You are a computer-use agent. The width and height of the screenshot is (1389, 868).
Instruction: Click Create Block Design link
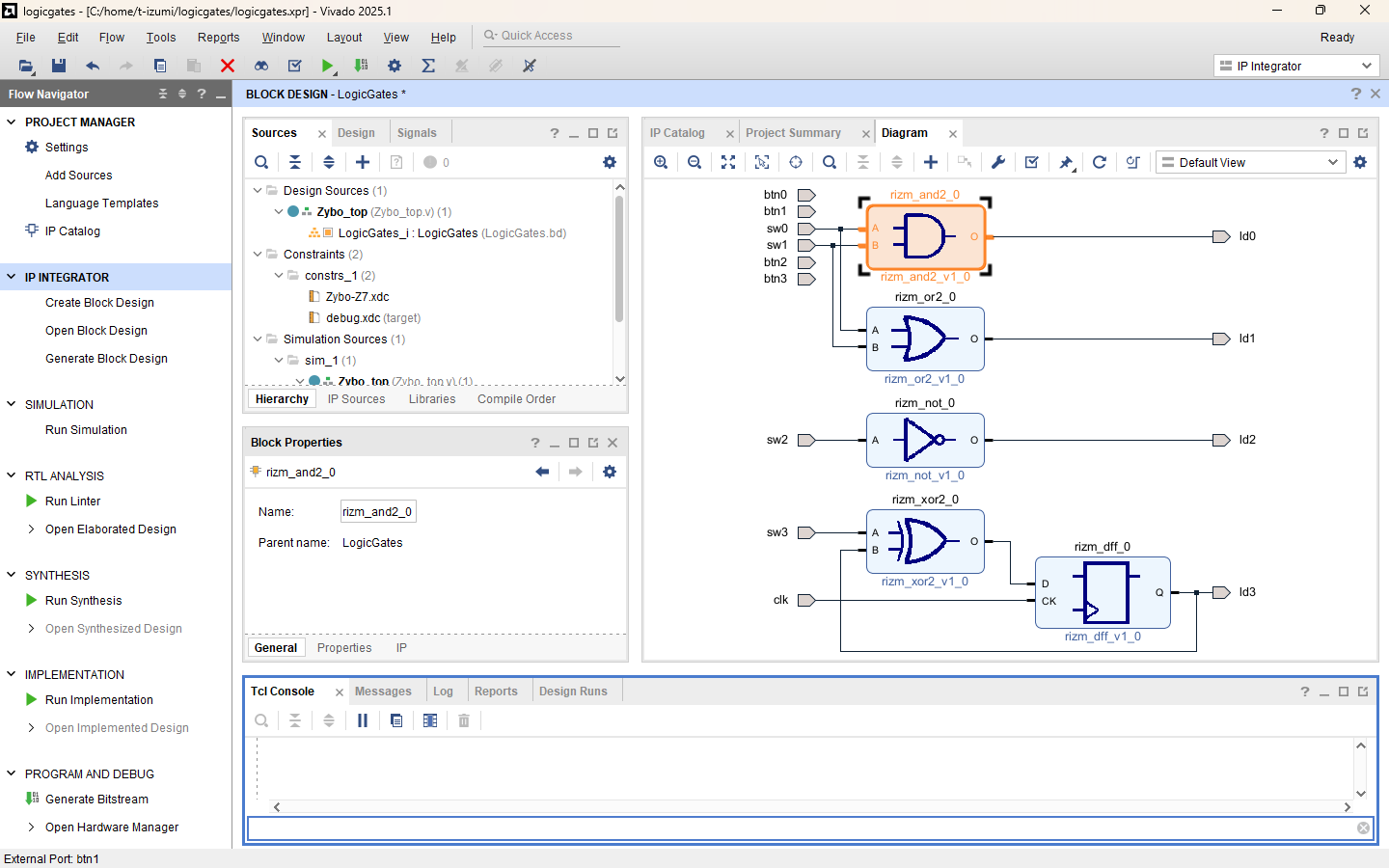(99, 303)
